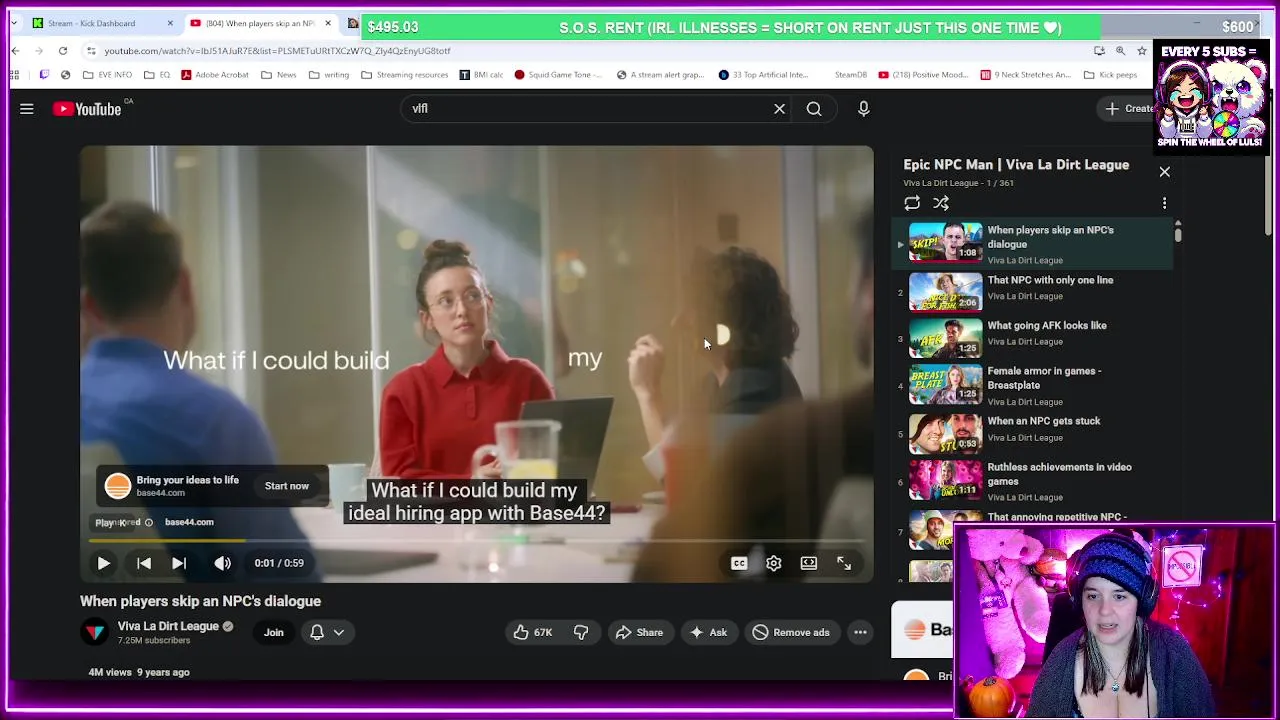This screenshot has height=720, width=1280.
Task: Open Viva La Dirt League channel name link
Action: point(168,626)
